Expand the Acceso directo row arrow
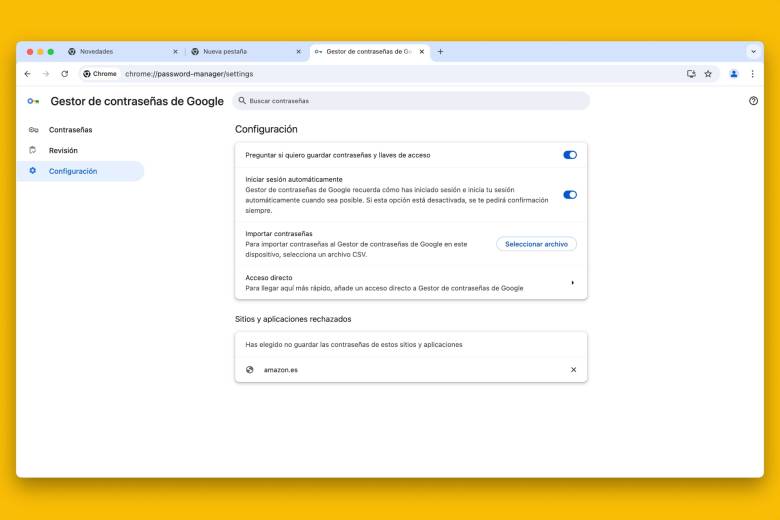 pos(573,283)
